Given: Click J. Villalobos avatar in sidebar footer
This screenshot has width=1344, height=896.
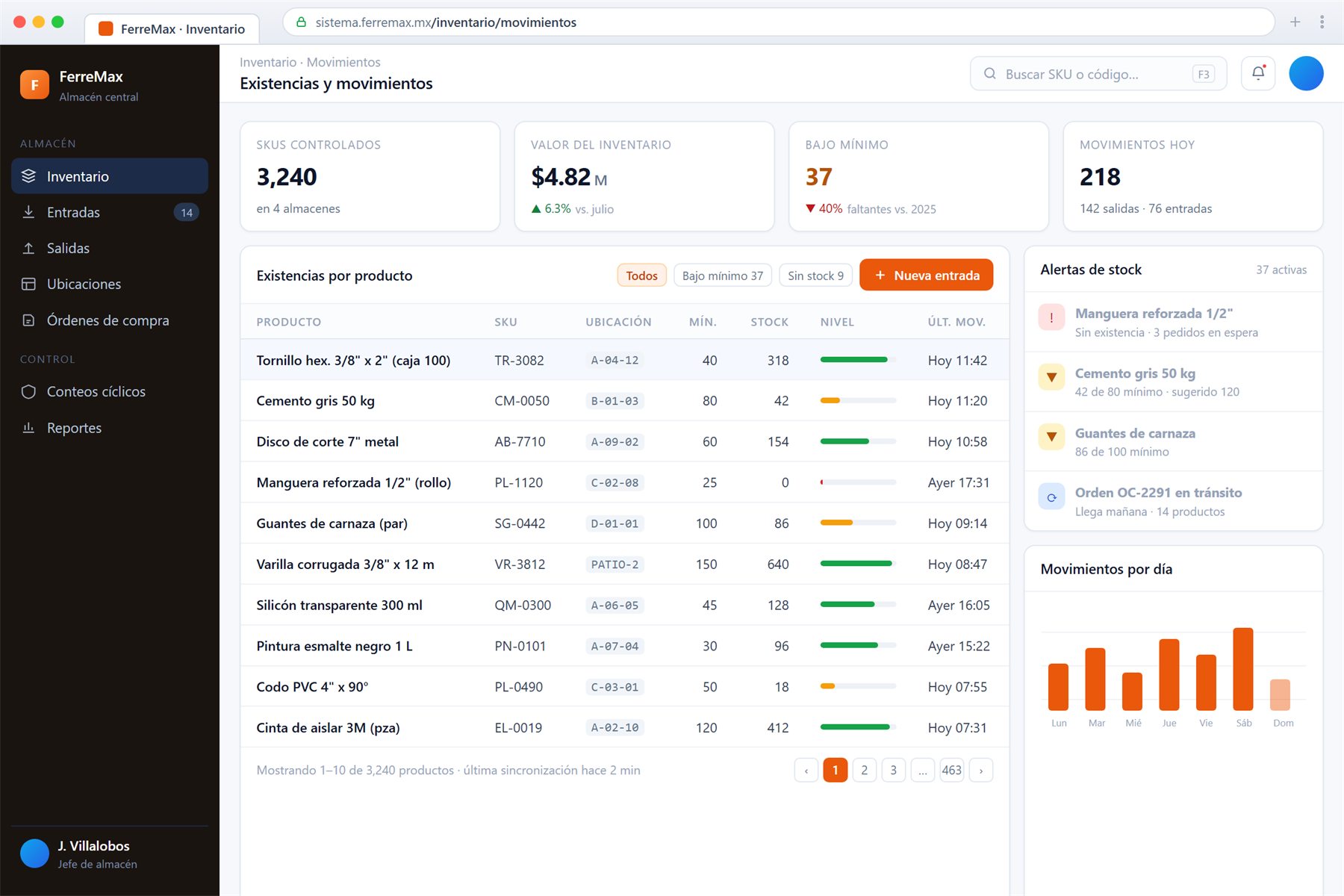Looking at the screenshot, I should click(x=34, y=853).
